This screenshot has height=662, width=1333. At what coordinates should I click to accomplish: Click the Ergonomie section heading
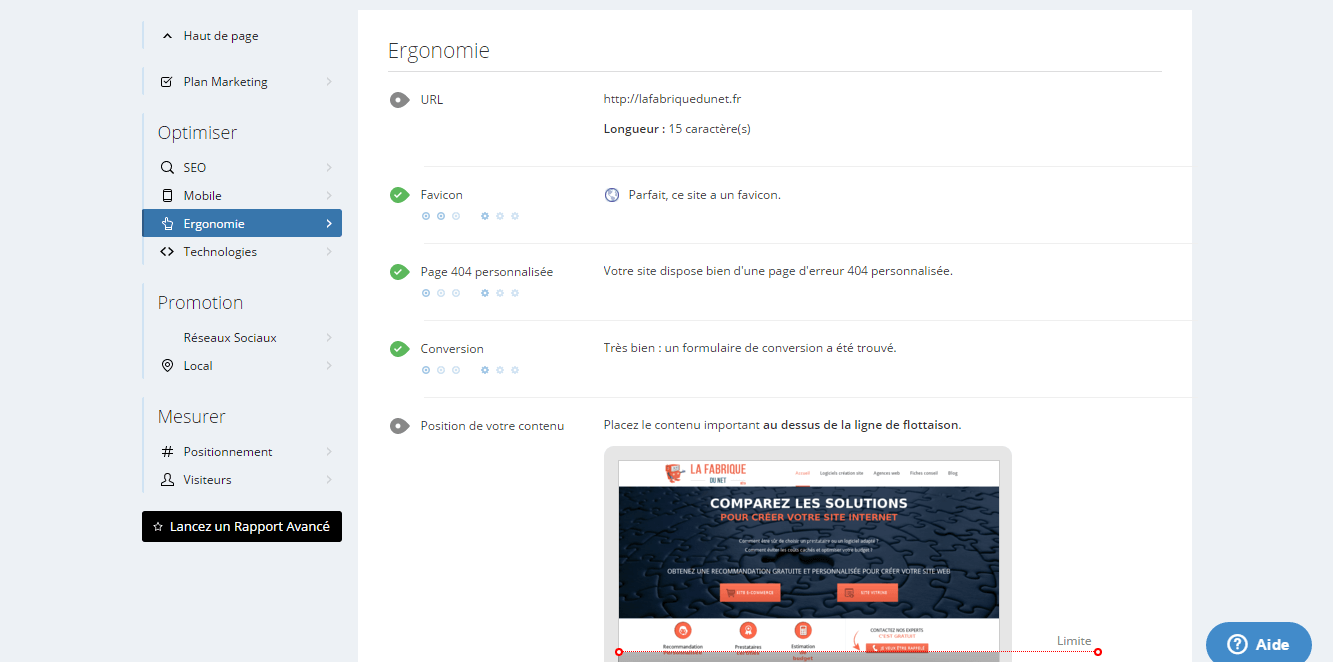click(x=439, y=50)
